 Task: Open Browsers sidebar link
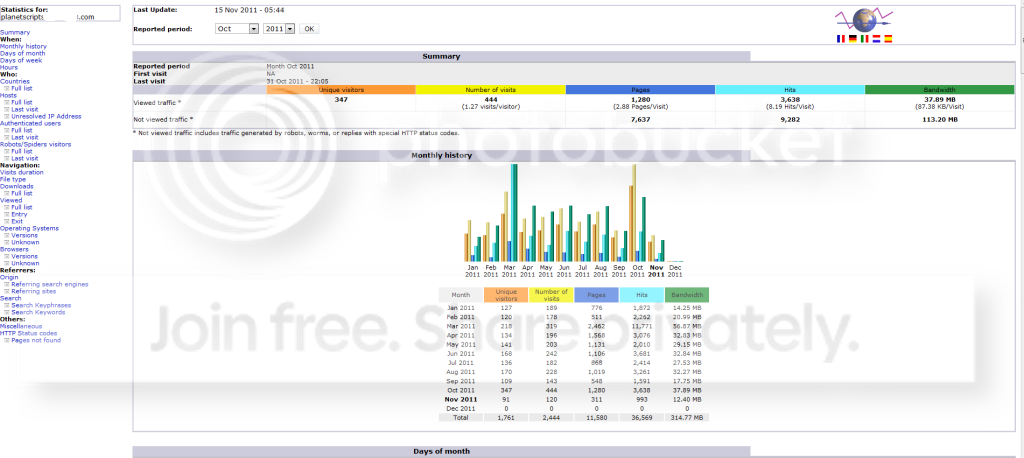[14, 249]
